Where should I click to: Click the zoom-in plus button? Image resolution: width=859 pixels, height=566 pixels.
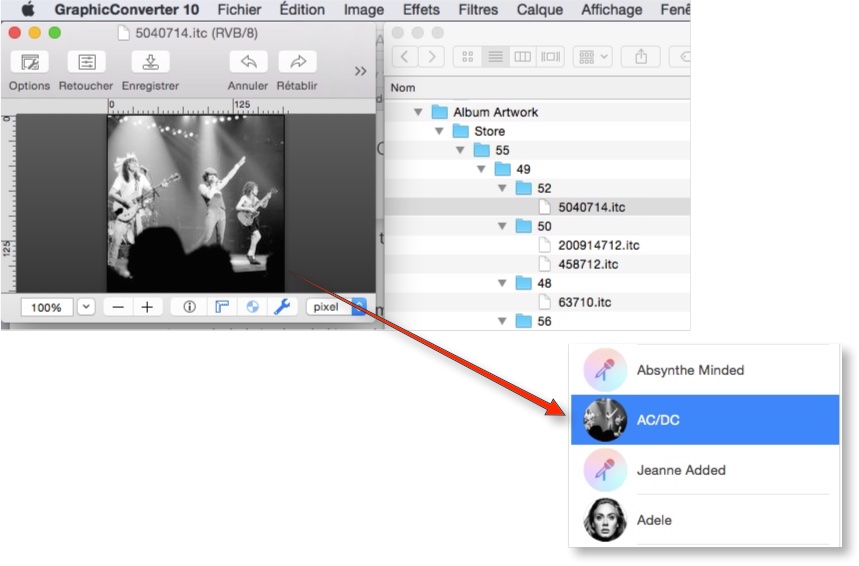click(147, 307)
